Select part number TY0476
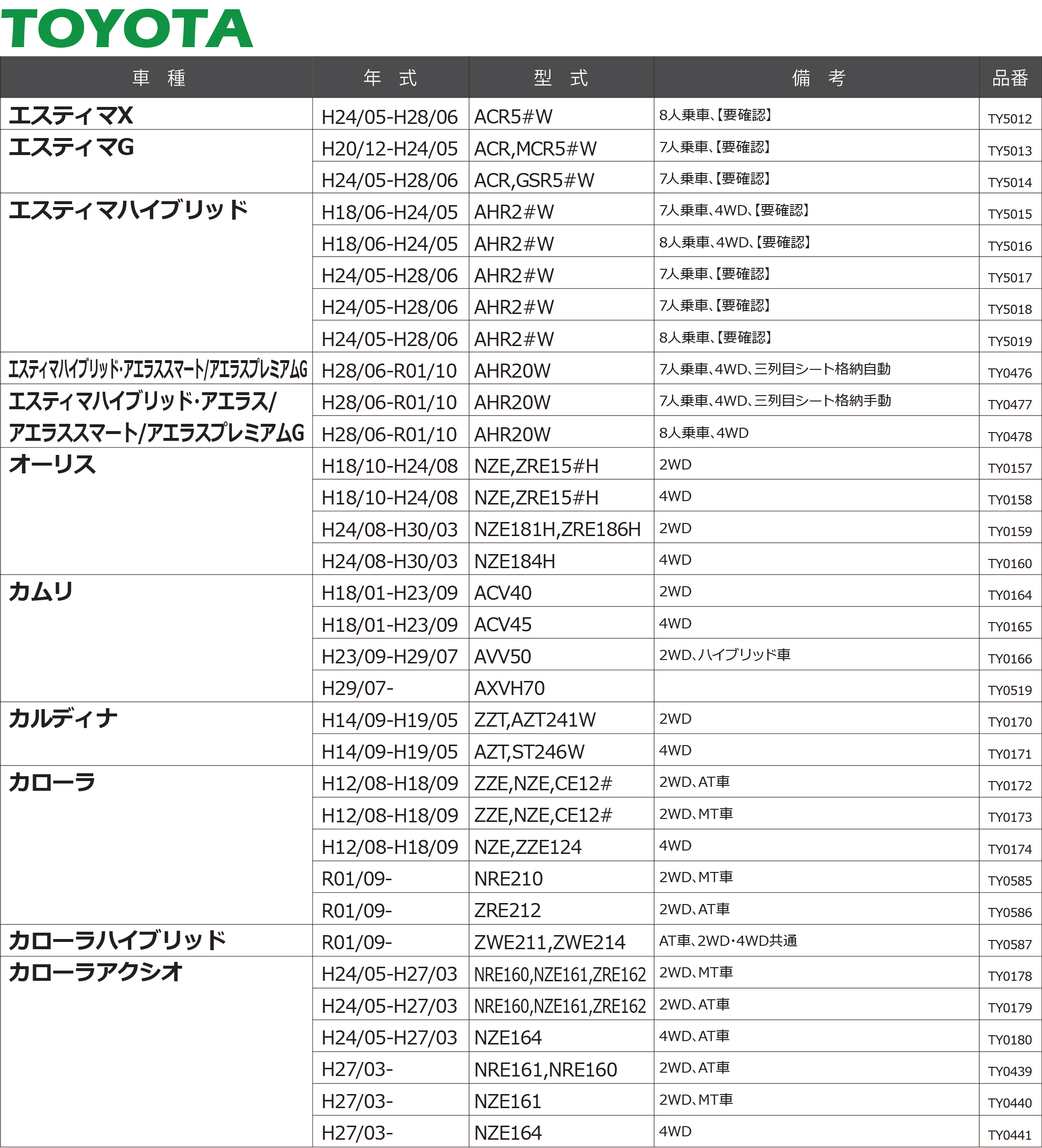 [1009, 373]
